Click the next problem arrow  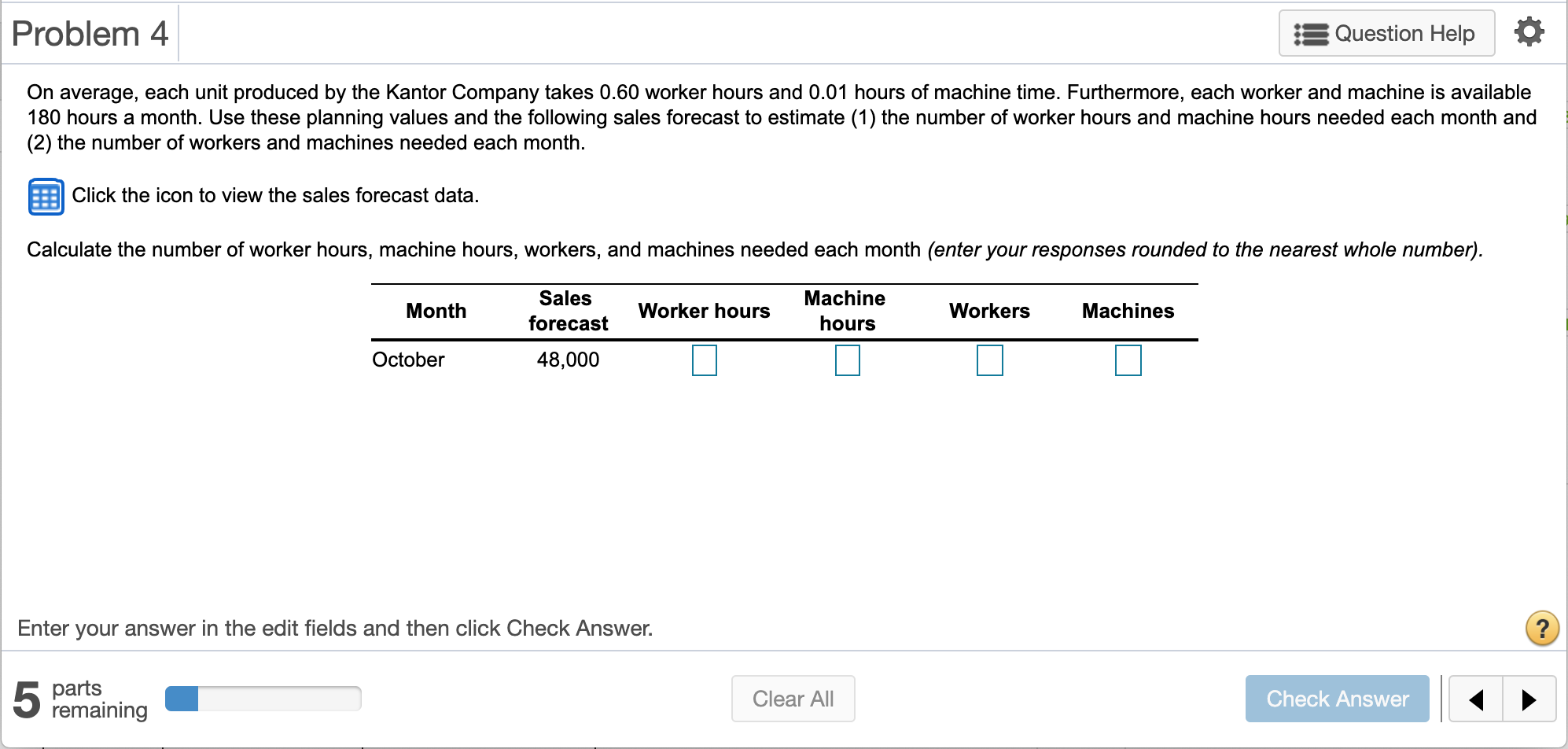(x=1529, y=698)
